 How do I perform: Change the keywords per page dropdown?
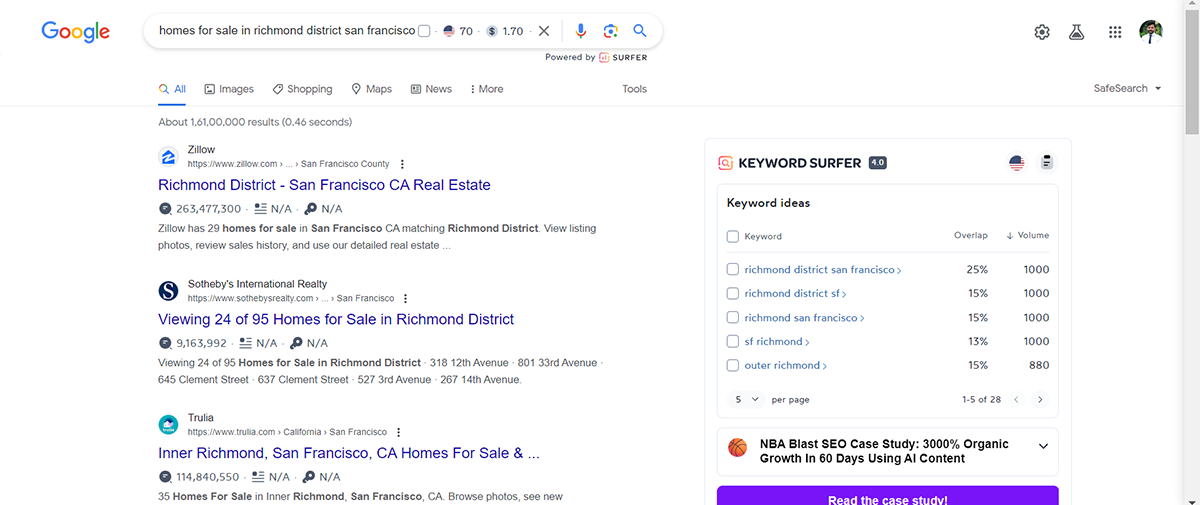click(747, 399)
